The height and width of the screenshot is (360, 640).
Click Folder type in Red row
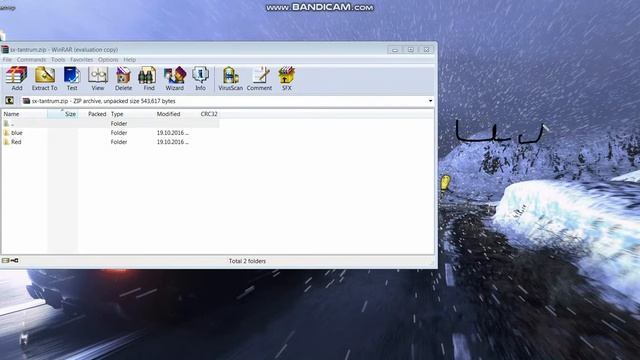click(x=119, y=142)
